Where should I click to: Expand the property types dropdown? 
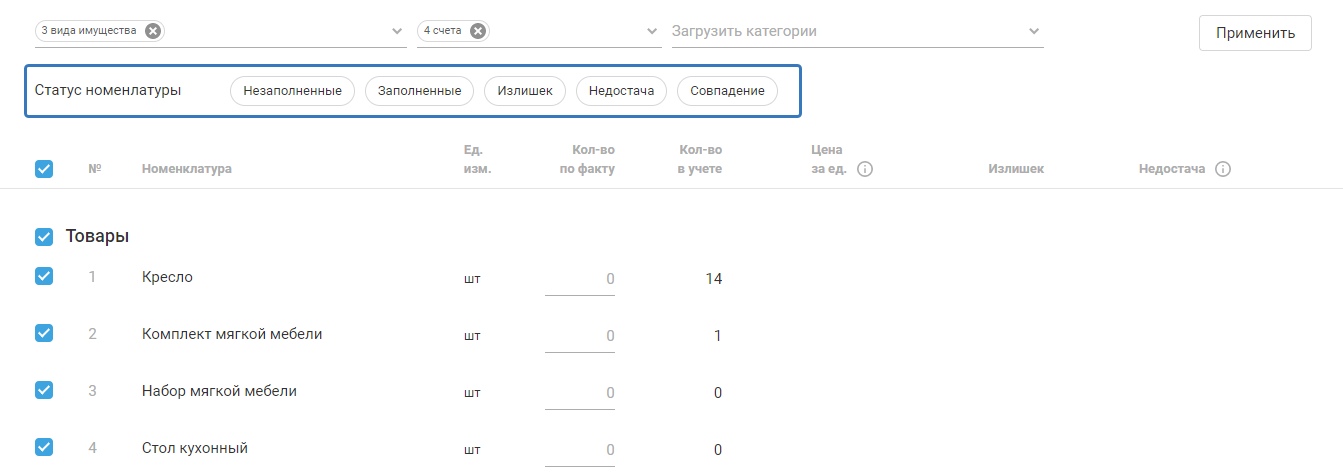pos(397,32)
